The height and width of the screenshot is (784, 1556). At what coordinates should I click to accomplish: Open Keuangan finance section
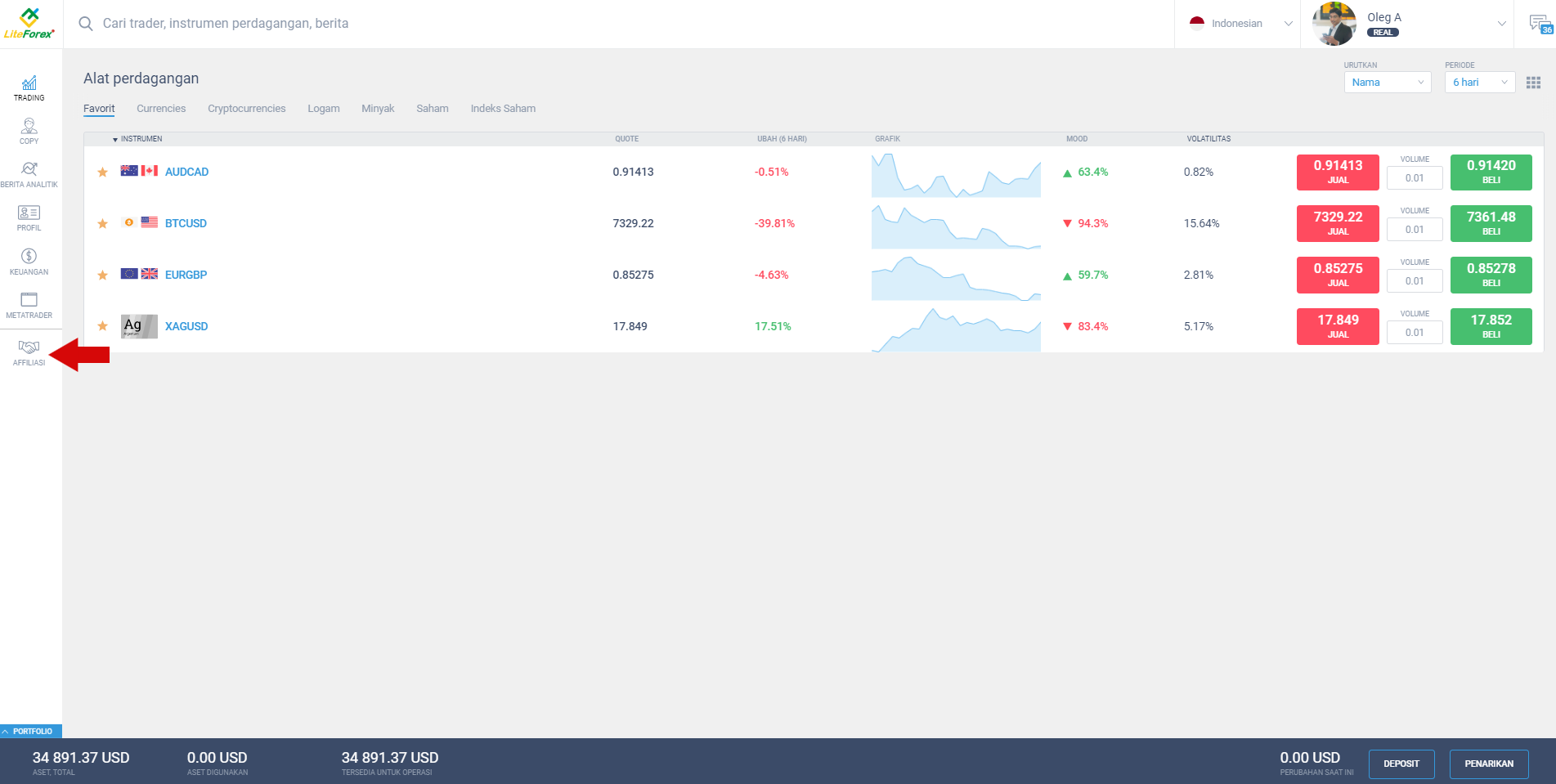pyautogui.click(x=29, y=262)
